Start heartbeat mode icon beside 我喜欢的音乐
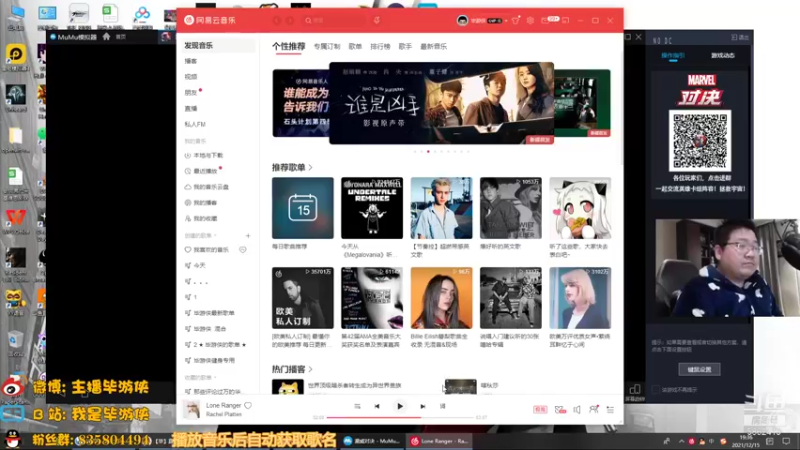The width and height of the screenshot is (800, 450). pyautogui.click(x=243, y=249)
